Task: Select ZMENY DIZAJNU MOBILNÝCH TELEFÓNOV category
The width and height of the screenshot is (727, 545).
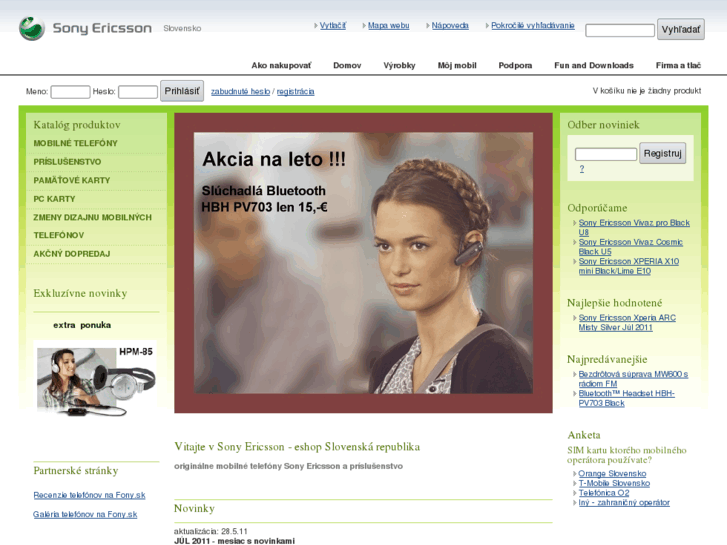Action: click(92, 226)
